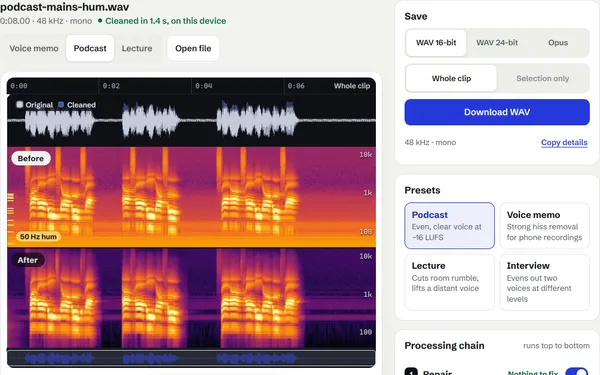The height and width of the screenshot is (375, 600).
Task: Click the Open file button
Action: click(193, 48)
